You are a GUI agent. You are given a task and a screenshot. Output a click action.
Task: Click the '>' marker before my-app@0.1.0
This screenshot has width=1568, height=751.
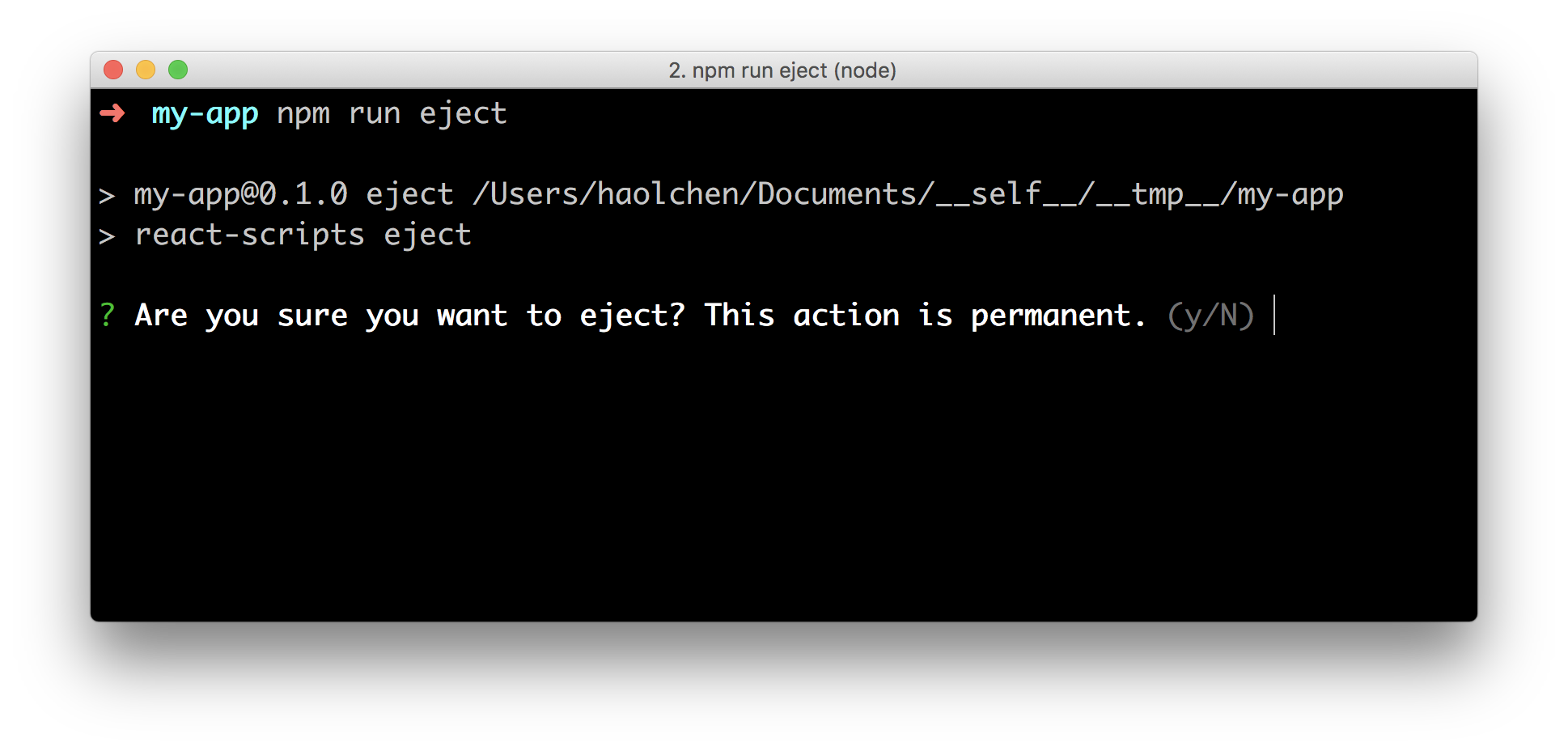[x=107, y=196]
